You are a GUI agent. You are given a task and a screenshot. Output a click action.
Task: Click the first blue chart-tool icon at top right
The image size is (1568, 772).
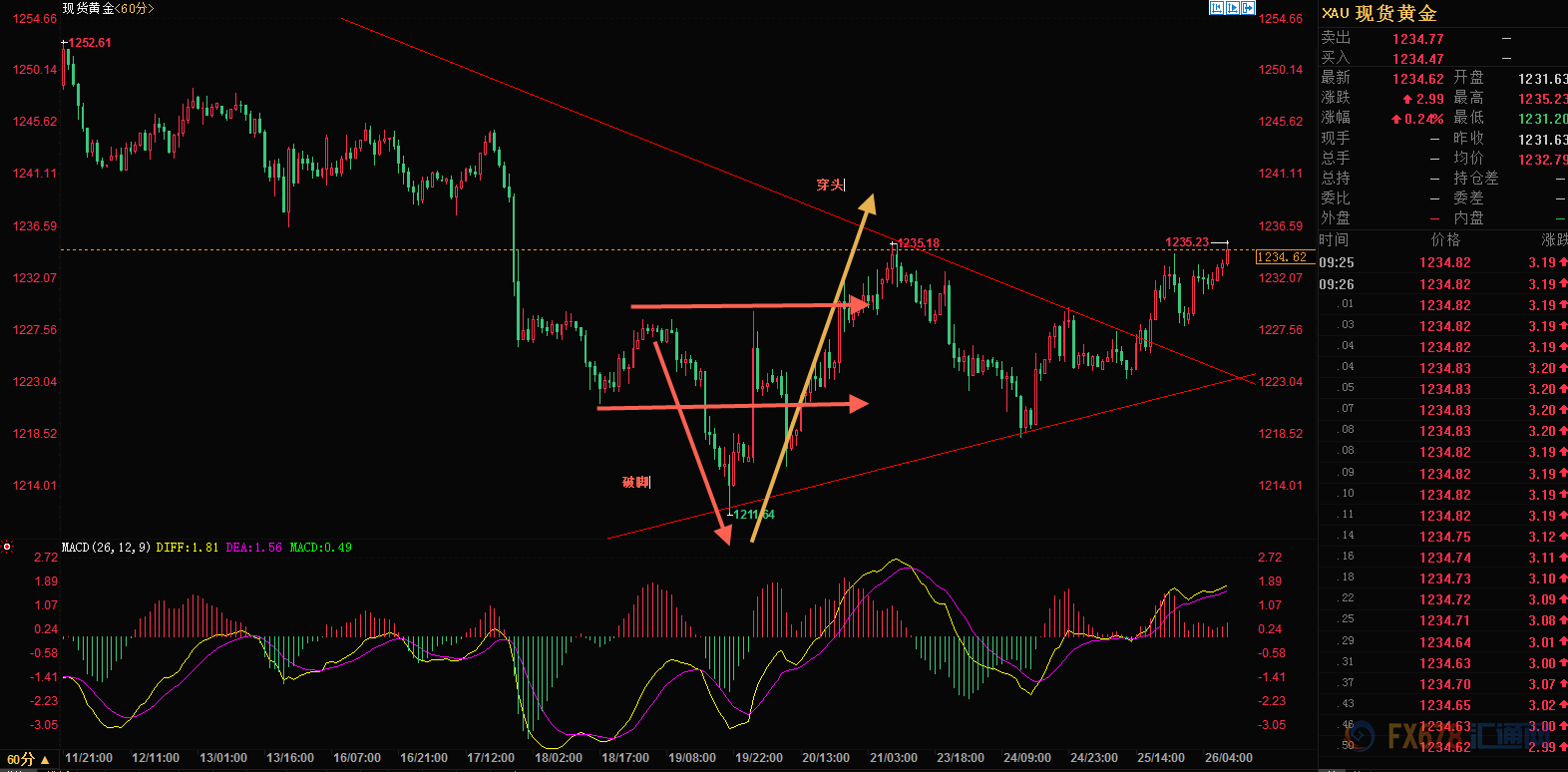1217,8
